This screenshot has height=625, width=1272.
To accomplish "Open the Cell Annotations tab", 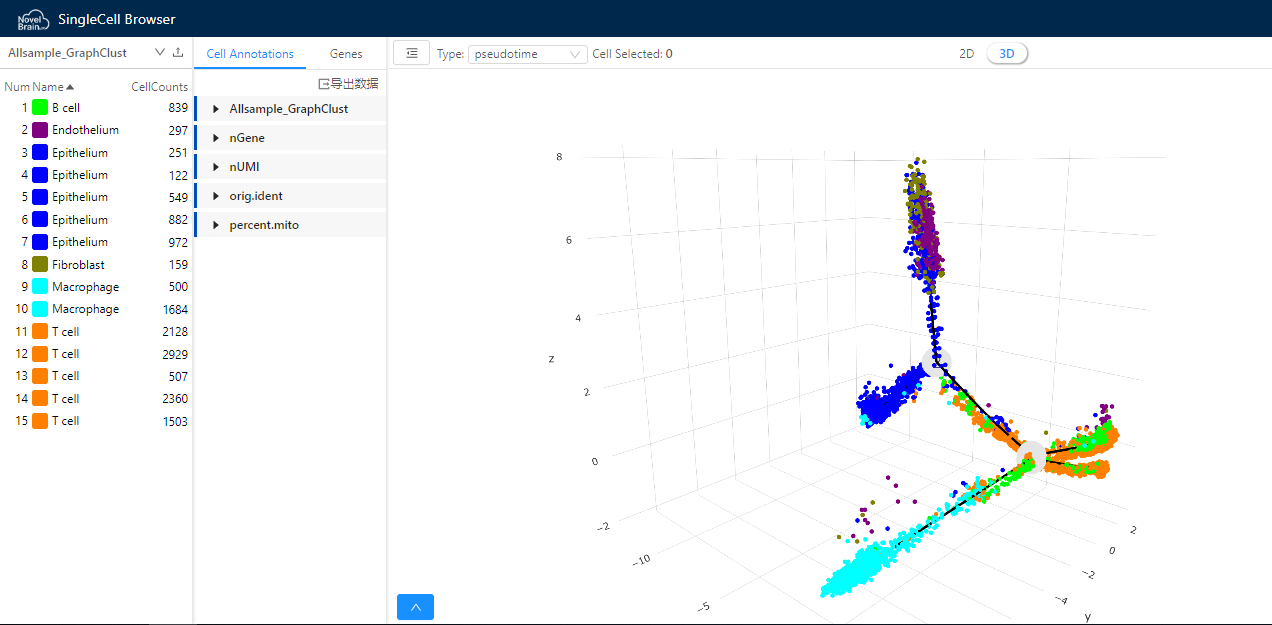I will point(250,54).
